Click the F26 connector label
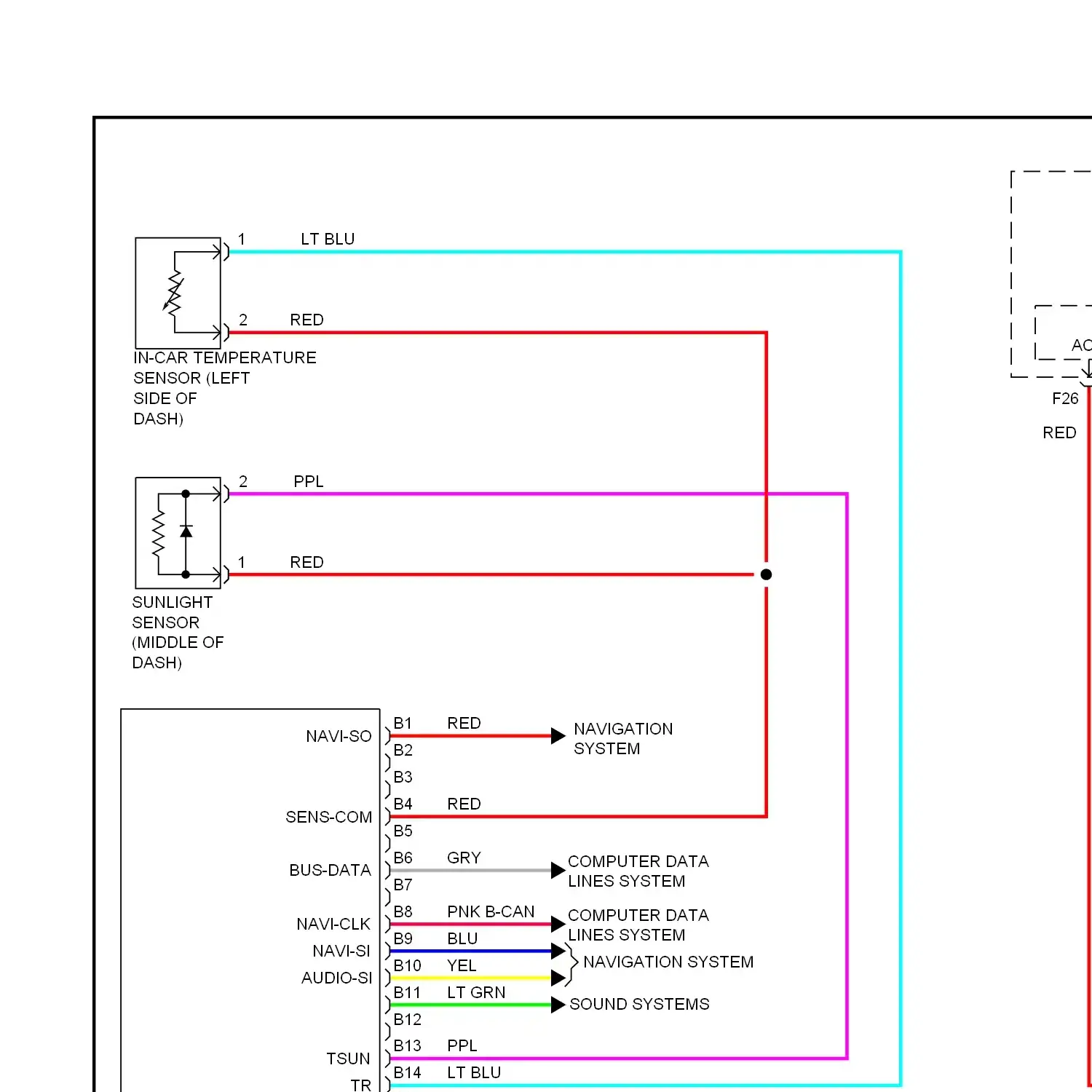The height and width of the screenshot is (1092, 1092). [x=1065, y=398]
